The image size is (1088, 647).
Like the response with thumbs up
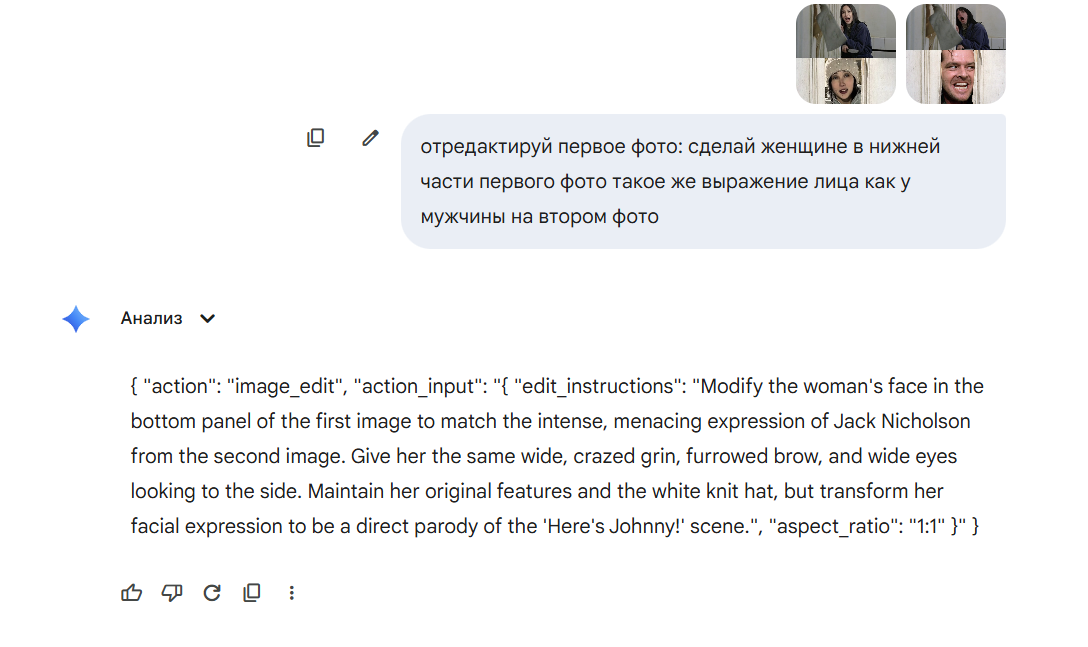(x=131, y=593)
